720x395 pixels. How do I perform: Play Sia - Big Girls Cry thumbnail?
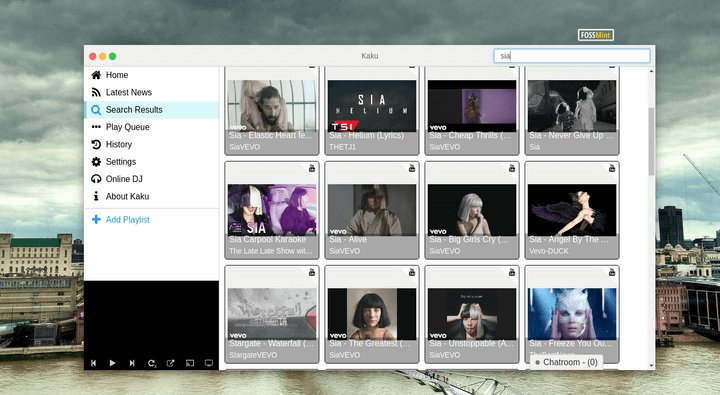coord(472,210)
